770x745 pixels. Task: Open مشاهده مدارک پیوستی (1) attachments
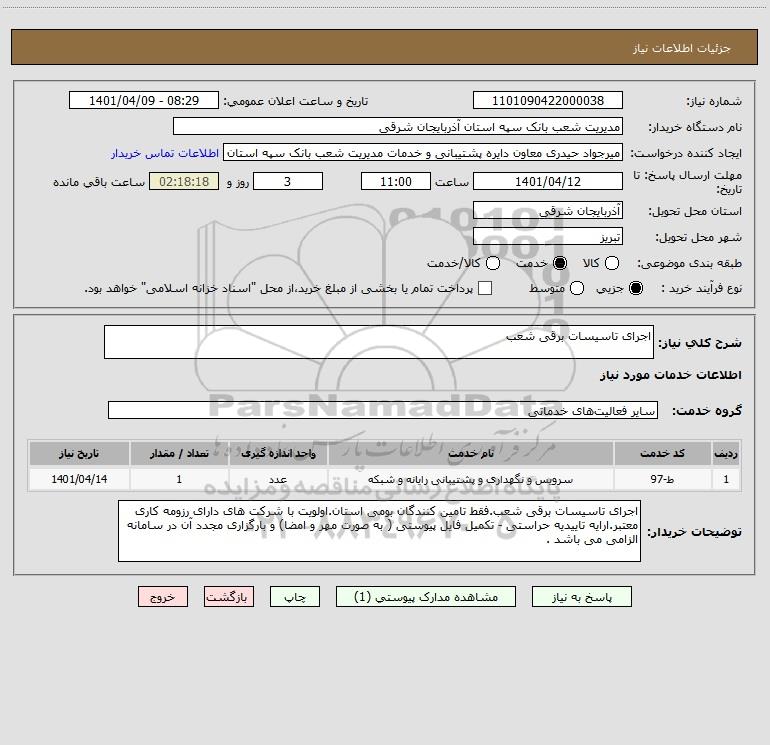[x=426, y=597]
